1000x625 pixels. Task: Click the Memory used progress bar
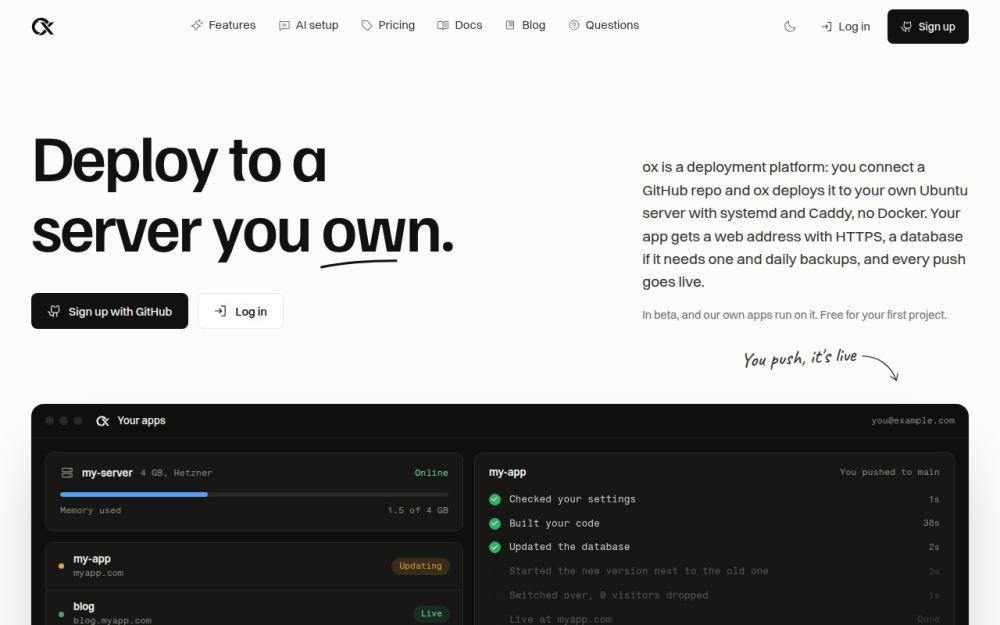254,494
